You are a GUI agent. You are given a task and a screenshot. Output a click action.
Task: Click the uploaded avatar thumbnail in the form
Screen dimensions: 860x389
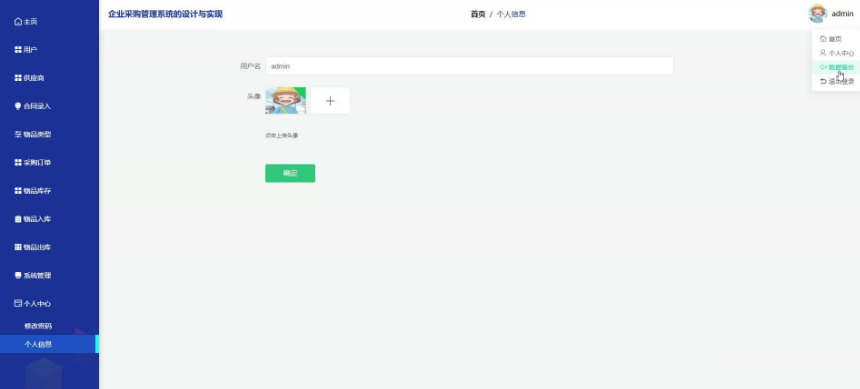(286, 100)
